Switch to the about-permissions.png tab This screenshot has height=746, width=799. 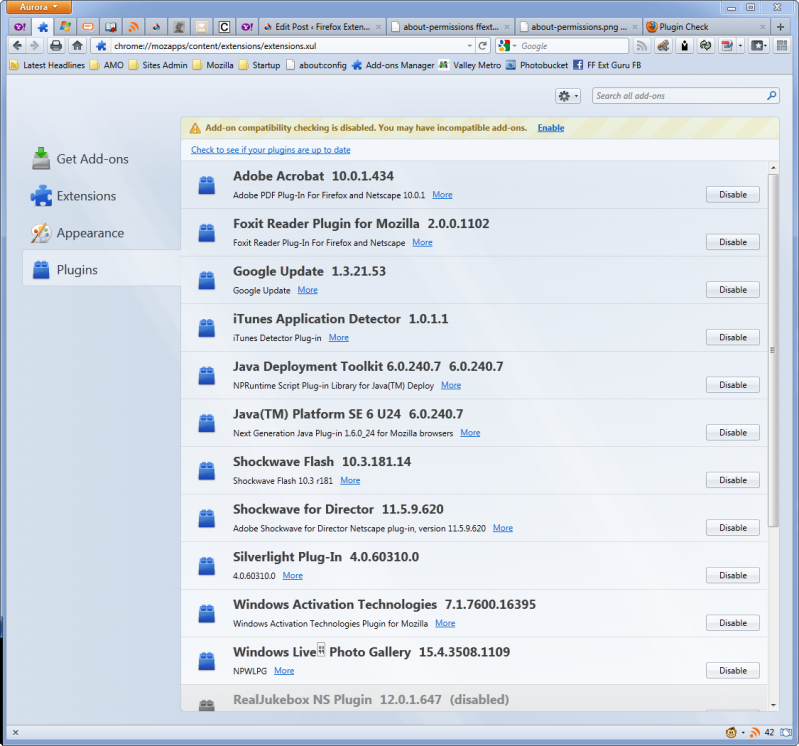(579, 27)
